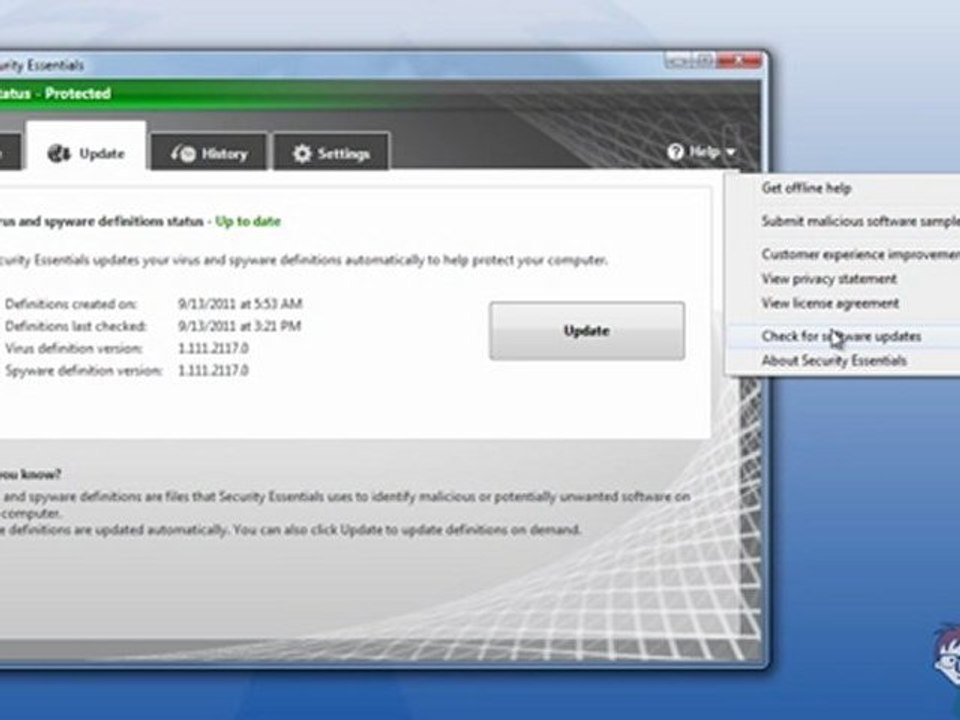Click the Definitions created on label
Image resolution: width=960 pixels, height=720 pixels.
pos(70,304)
